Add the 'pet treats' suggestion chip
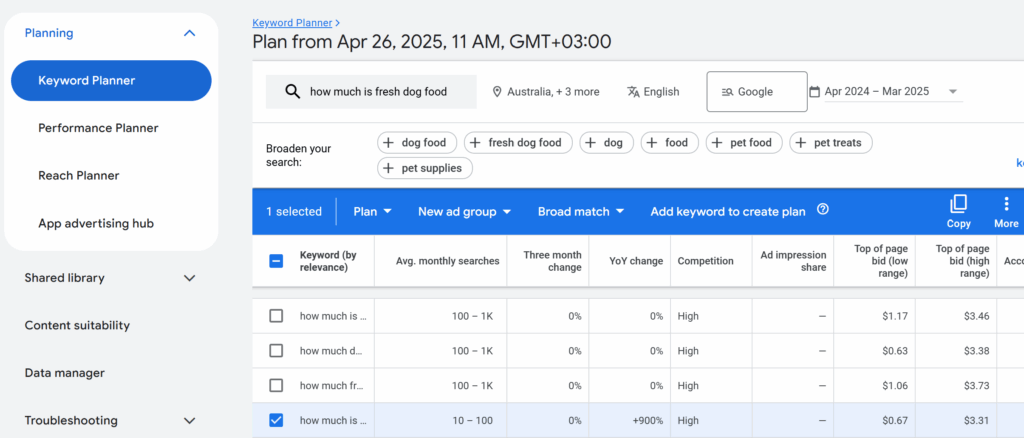The width and height of the screenshot is (1024, 438). coord(831,142)
